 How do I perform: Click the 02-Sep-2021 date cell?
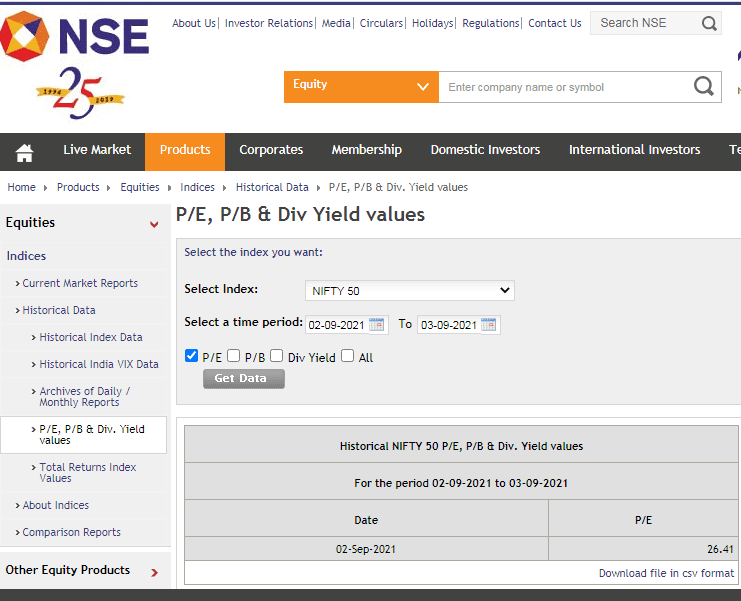pyautogui.click(x=366, y=549)
